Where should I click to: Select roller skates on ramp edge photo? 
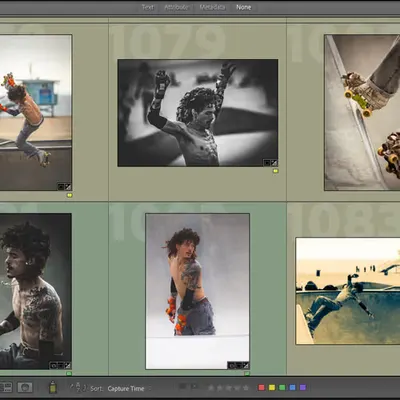(x=362, y=112)
